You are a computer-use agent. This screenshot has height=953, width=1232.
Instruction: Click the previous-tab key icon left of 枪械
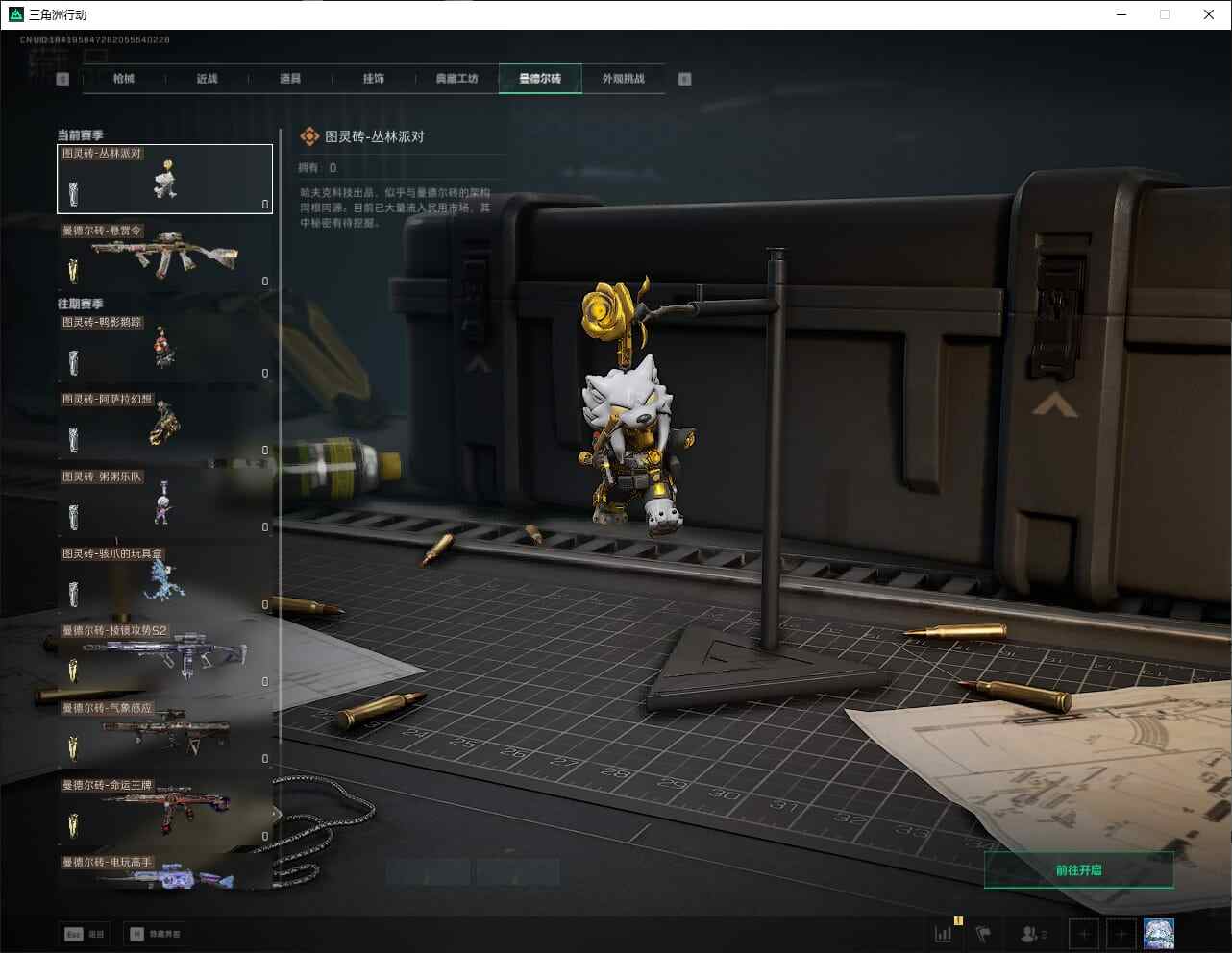pos(63,79)
